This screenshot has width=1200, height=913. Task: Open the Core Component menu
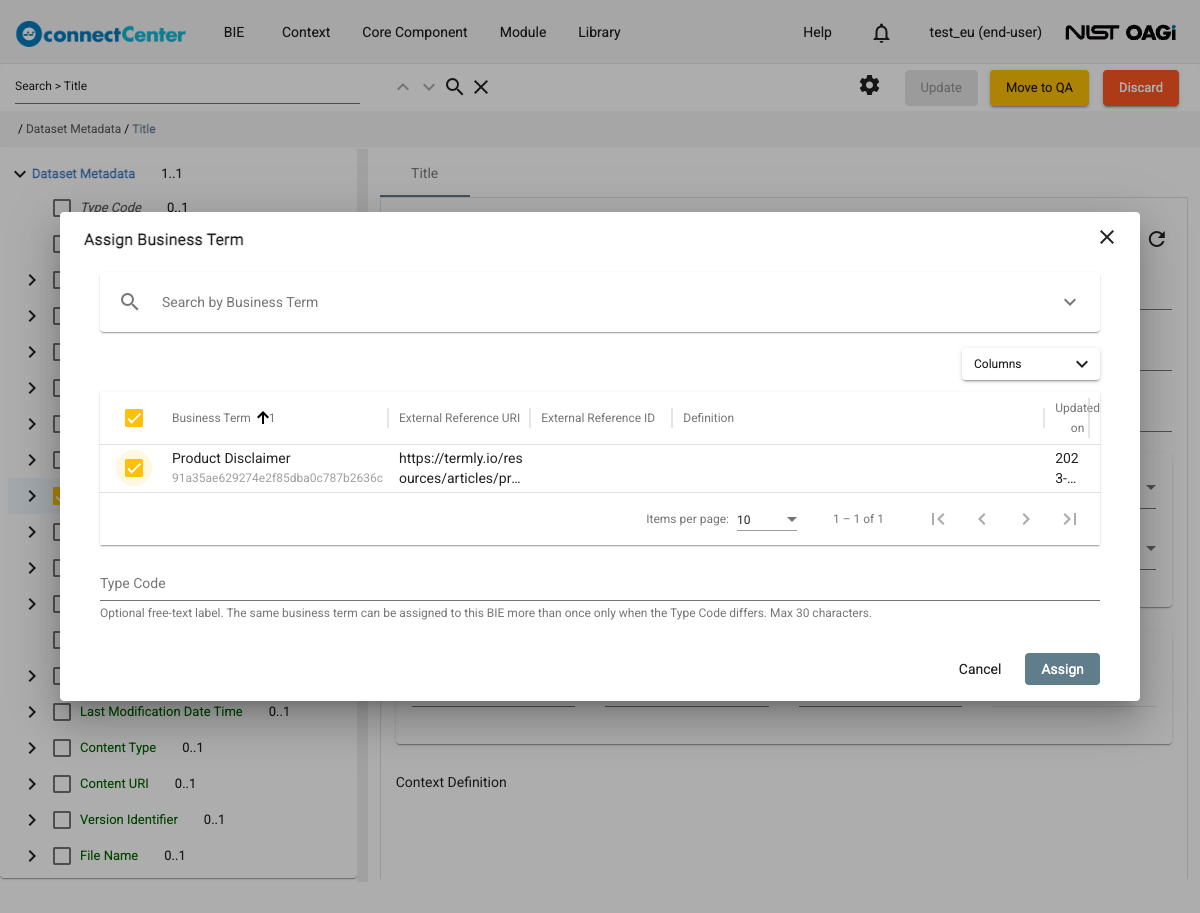tap(415, 32)
